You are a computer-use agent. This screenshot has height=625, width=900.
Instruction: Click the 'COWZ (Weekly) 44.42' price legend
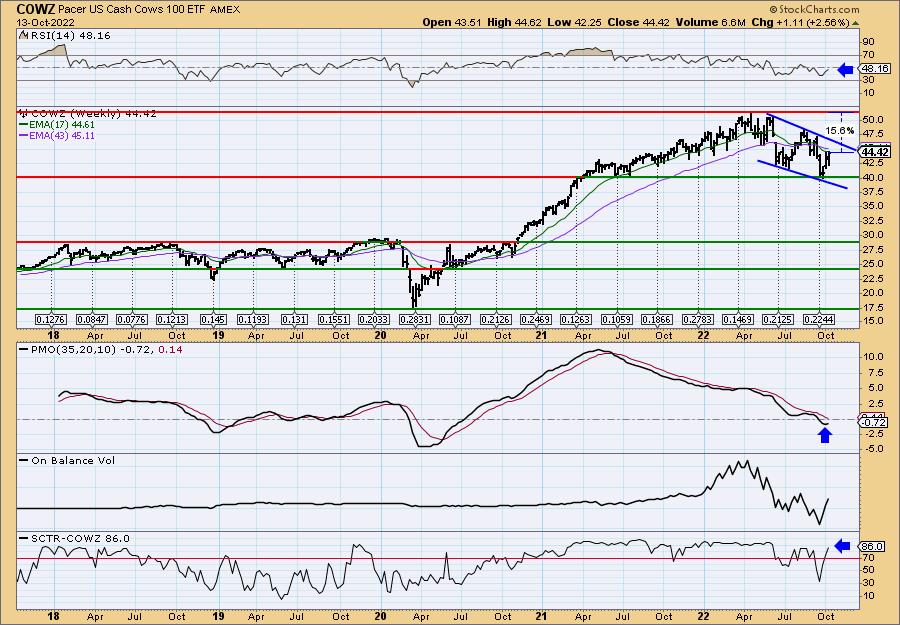(x=88, y=114)
